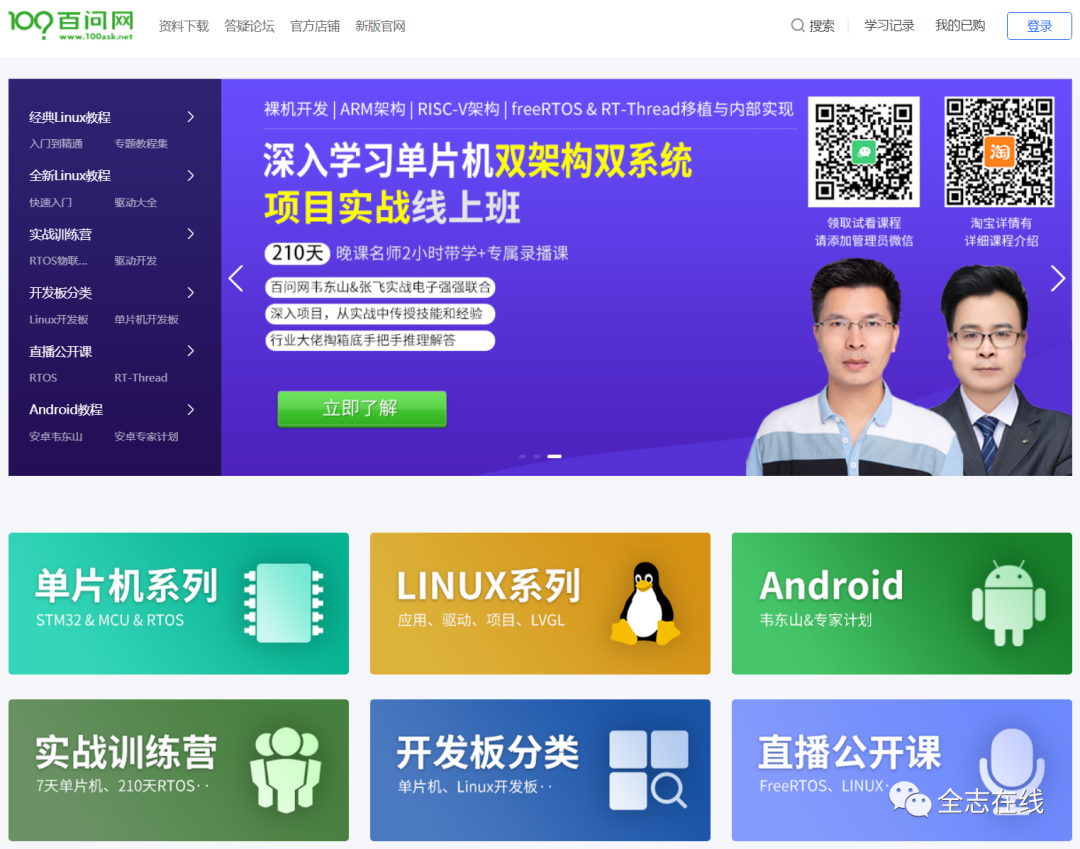Open 我的已购 in header
Image resolution: width=1080 pixels, height=849 pixels.
click(x=960, y=25)
